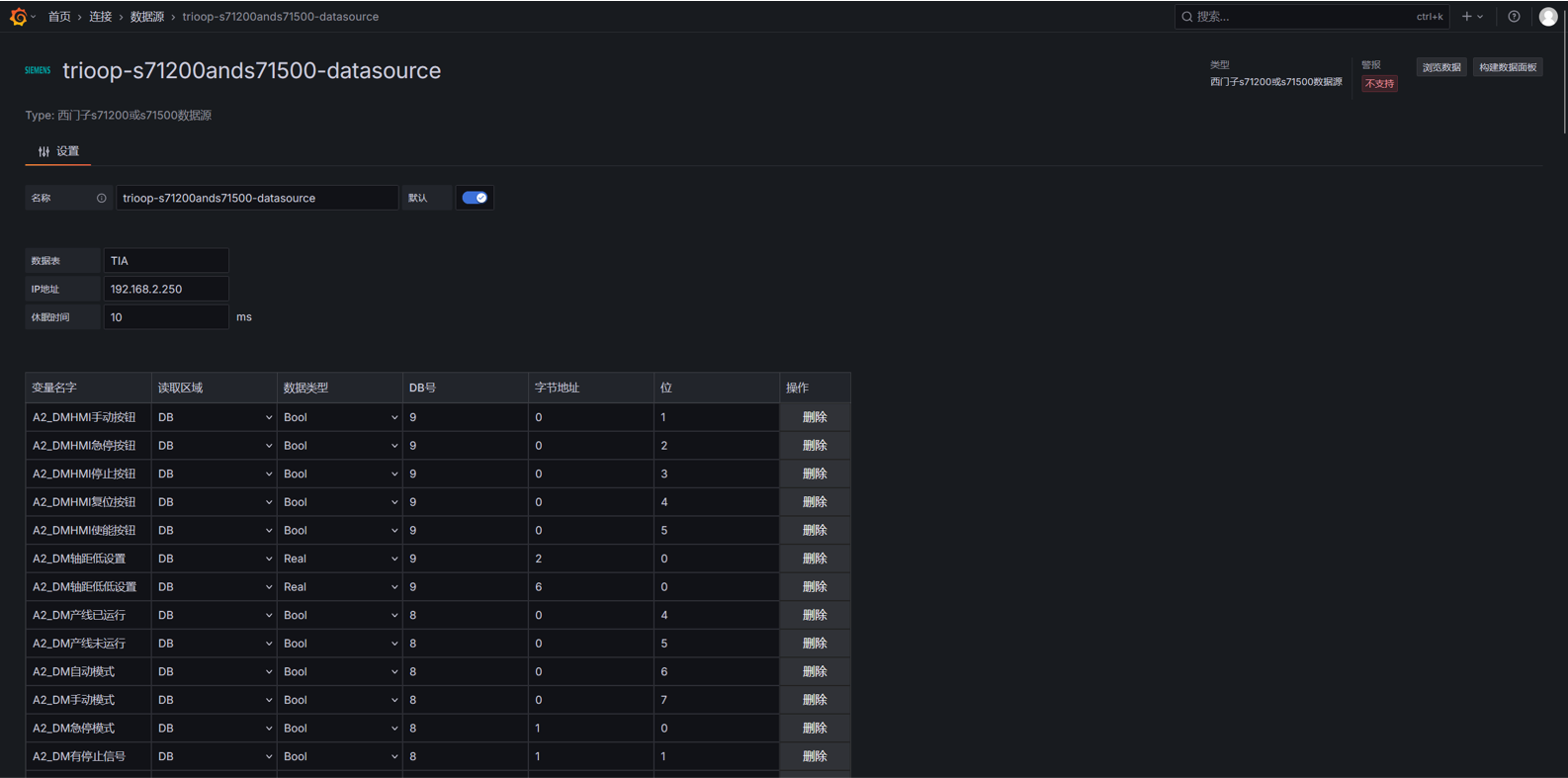Image resolution: width=1568 pixels, height=778 pixels.
Task: Open 数据类型 dropdown for A2_DMHMI急停按钮
Action: (x=340, y=446)
